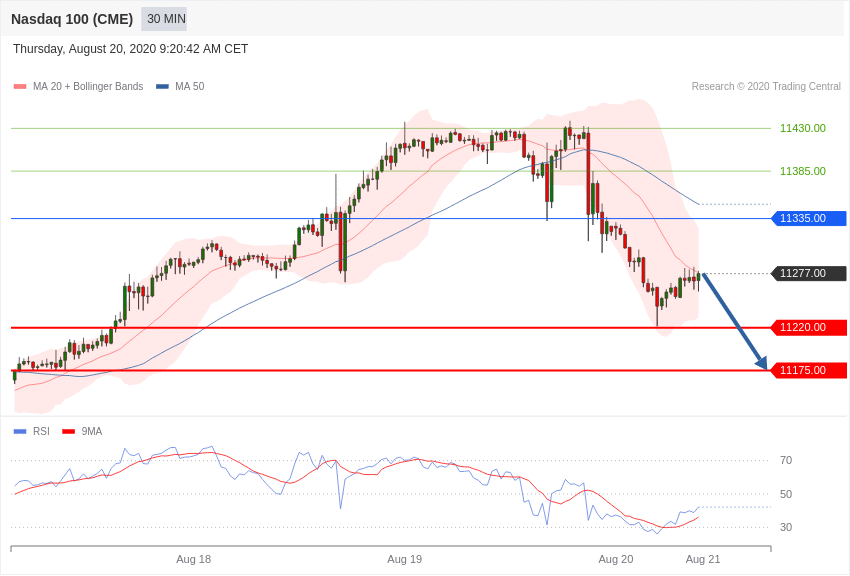Click the Nasdaq 100 (CME) title
Image resolution: width=850 pixels, height=576 pixels.
[x=72, y=19]
